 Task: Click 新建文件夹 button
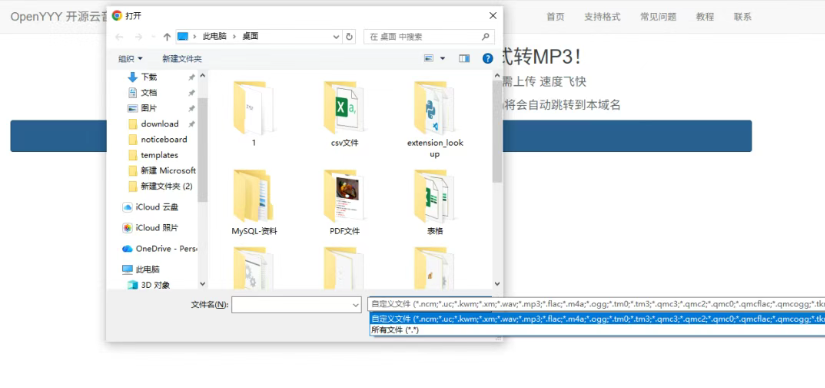point(182,59)
